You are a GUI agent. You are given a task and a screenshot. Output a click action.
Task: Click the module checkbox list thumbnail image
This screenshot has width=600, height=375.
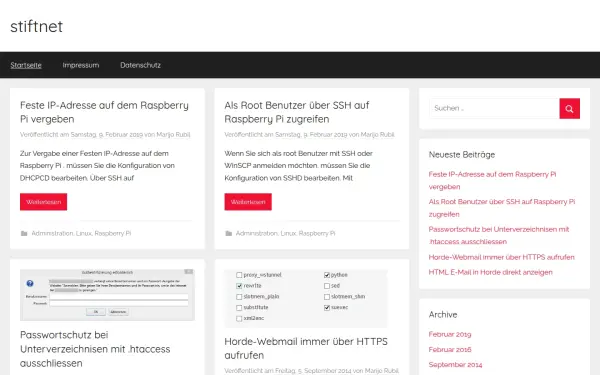pos(306,298)
